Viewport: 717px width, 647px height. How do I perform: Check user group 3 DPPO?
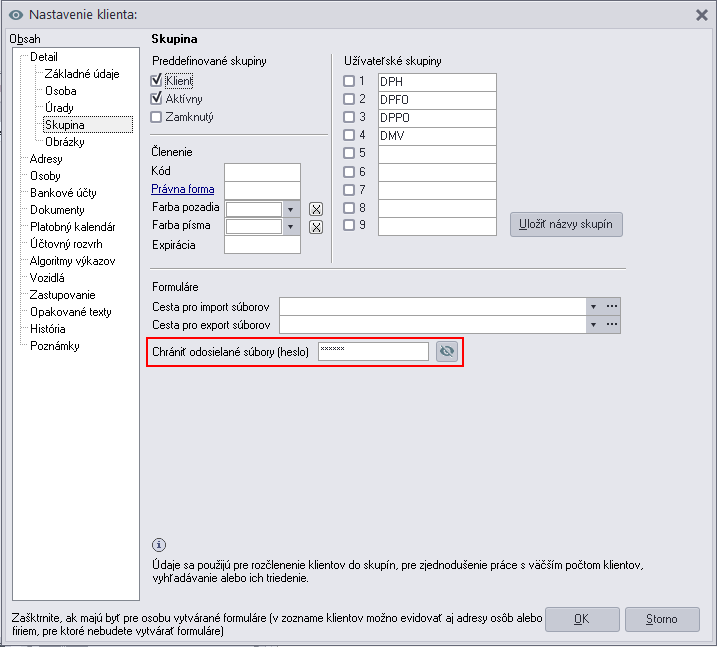coord(349,117)
